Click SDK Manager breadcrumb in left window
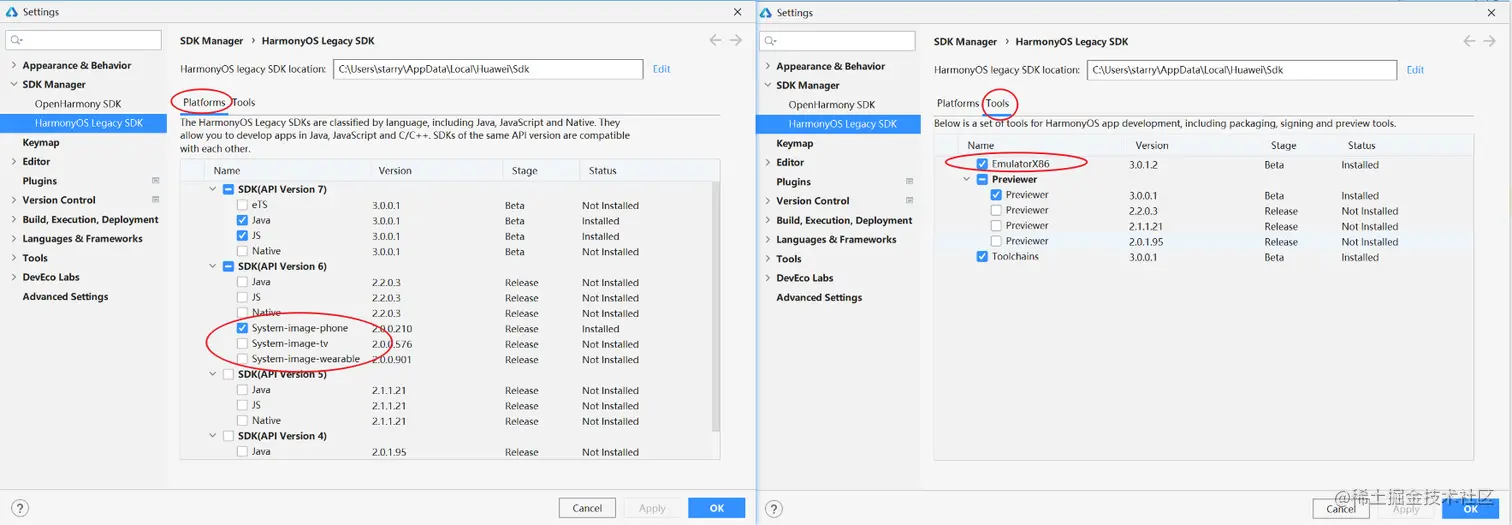Screen dimensions: 1512x525 pyautogui.click(x=212, y=41)
